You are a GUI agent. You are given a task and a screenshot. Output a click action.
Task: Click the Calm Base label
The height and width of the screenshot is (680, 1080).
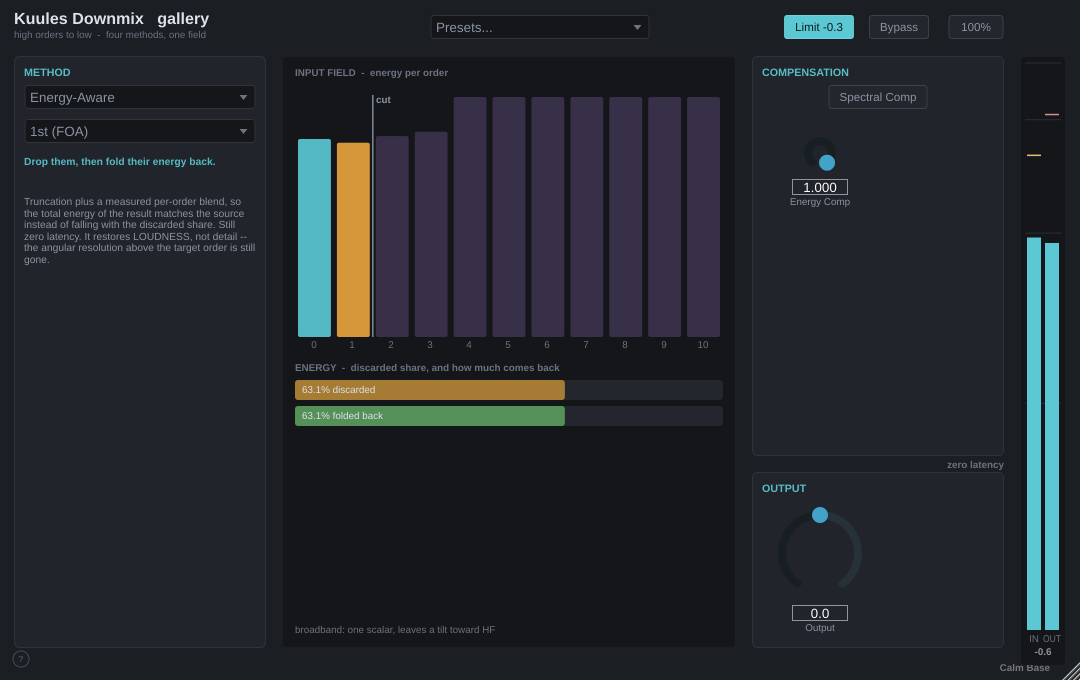point(1024,668)
